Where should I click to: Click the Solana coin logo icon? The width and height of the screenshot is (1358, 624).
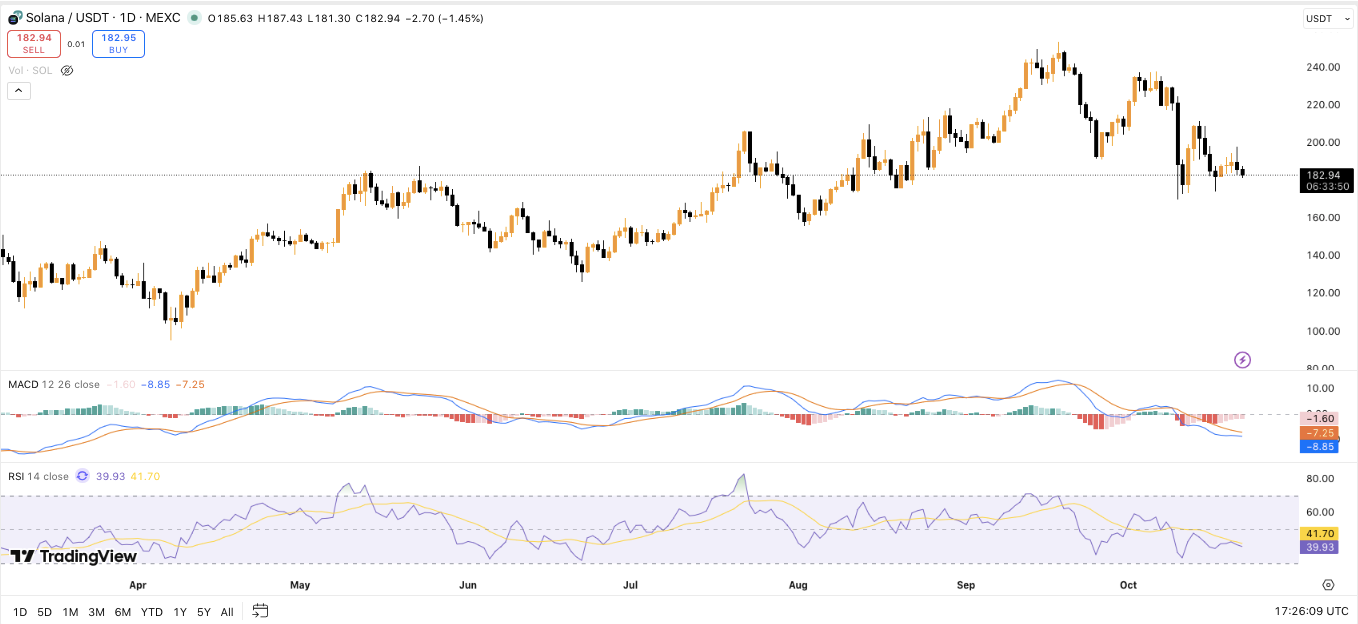[15, 18]
